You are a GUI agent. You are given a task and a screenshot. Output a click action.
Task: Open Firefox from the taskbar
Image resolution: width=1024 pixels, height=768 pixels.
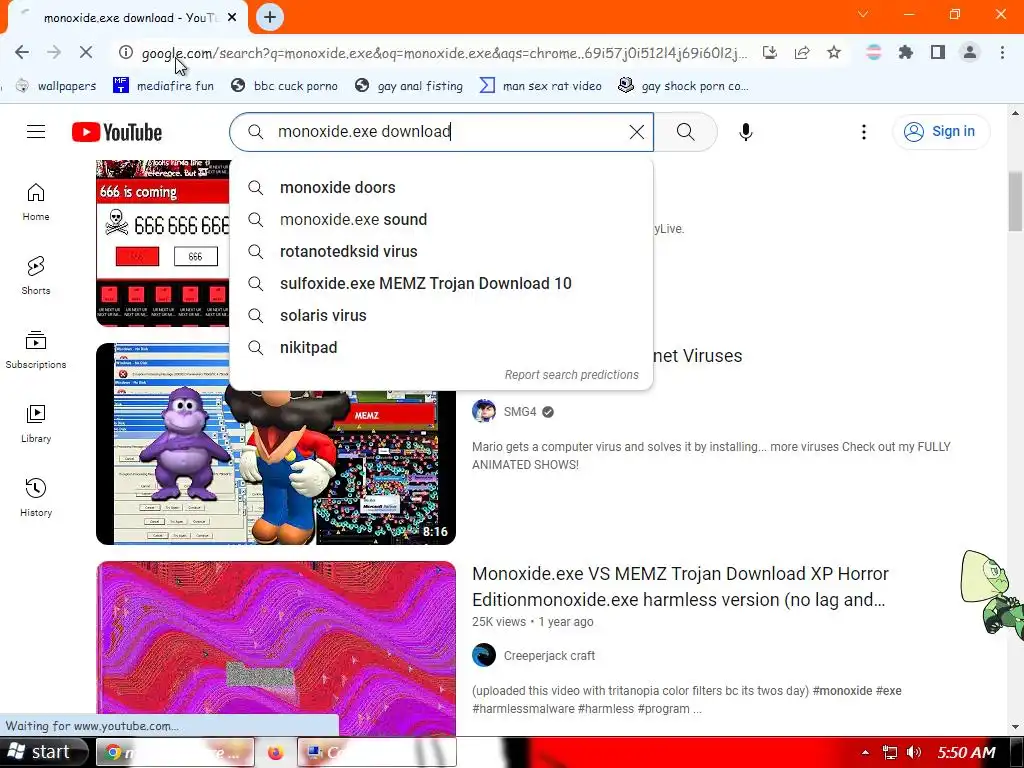tap(276, 752)
